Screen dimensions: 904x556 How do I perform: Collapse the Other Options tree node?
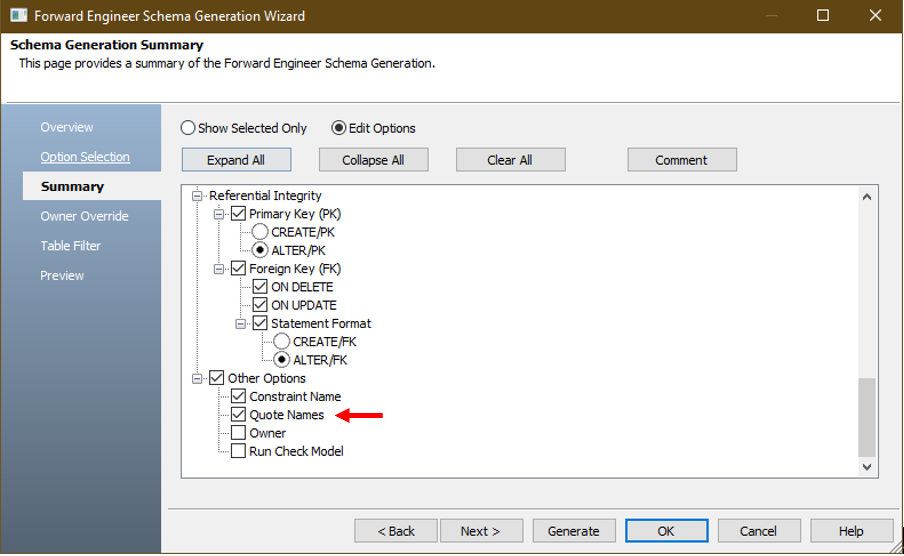[197, 378]
